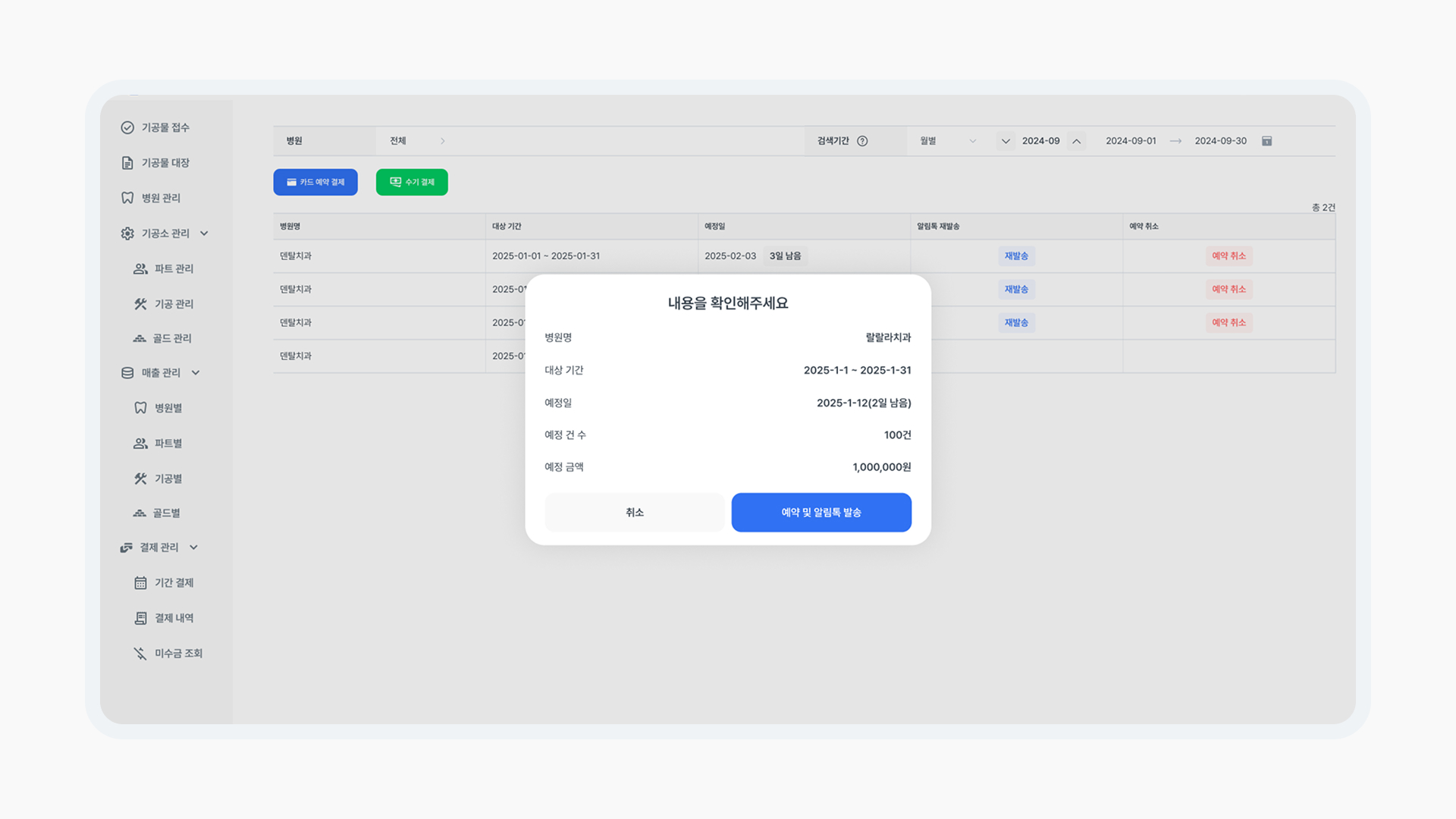The image size is (1456, 819).
Task: Select 파트별 in sales menu
Action: pyautogui.click(x=168, y=444)
